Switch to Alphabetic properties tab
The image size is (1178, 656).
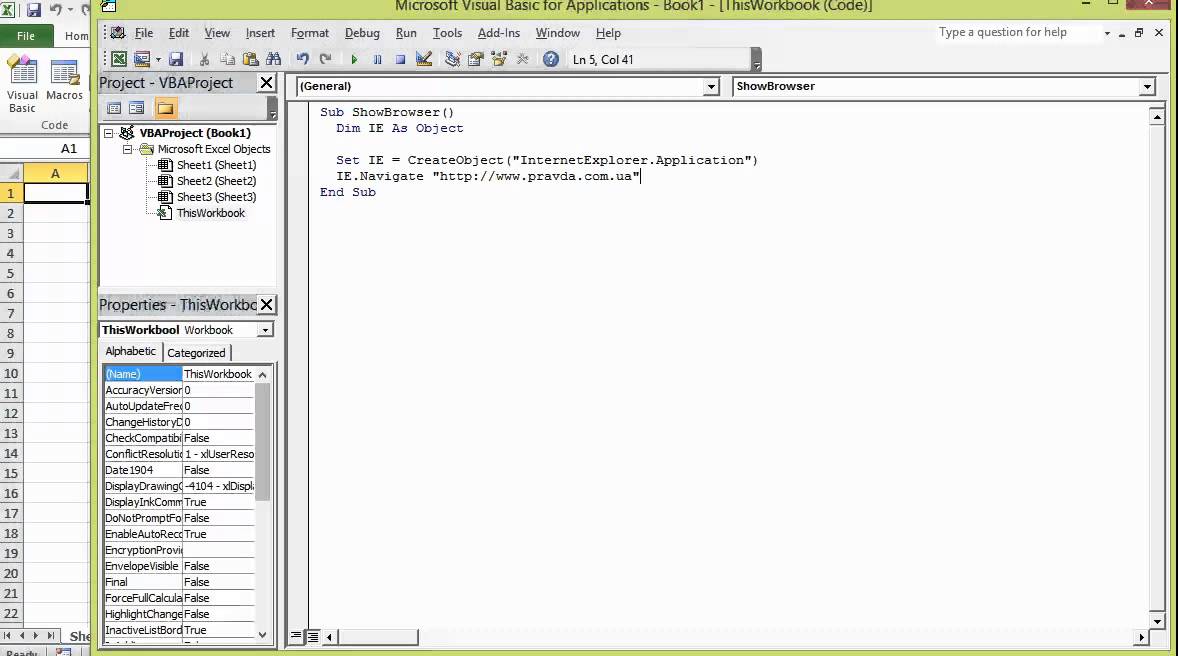click(x=131, y=351)
